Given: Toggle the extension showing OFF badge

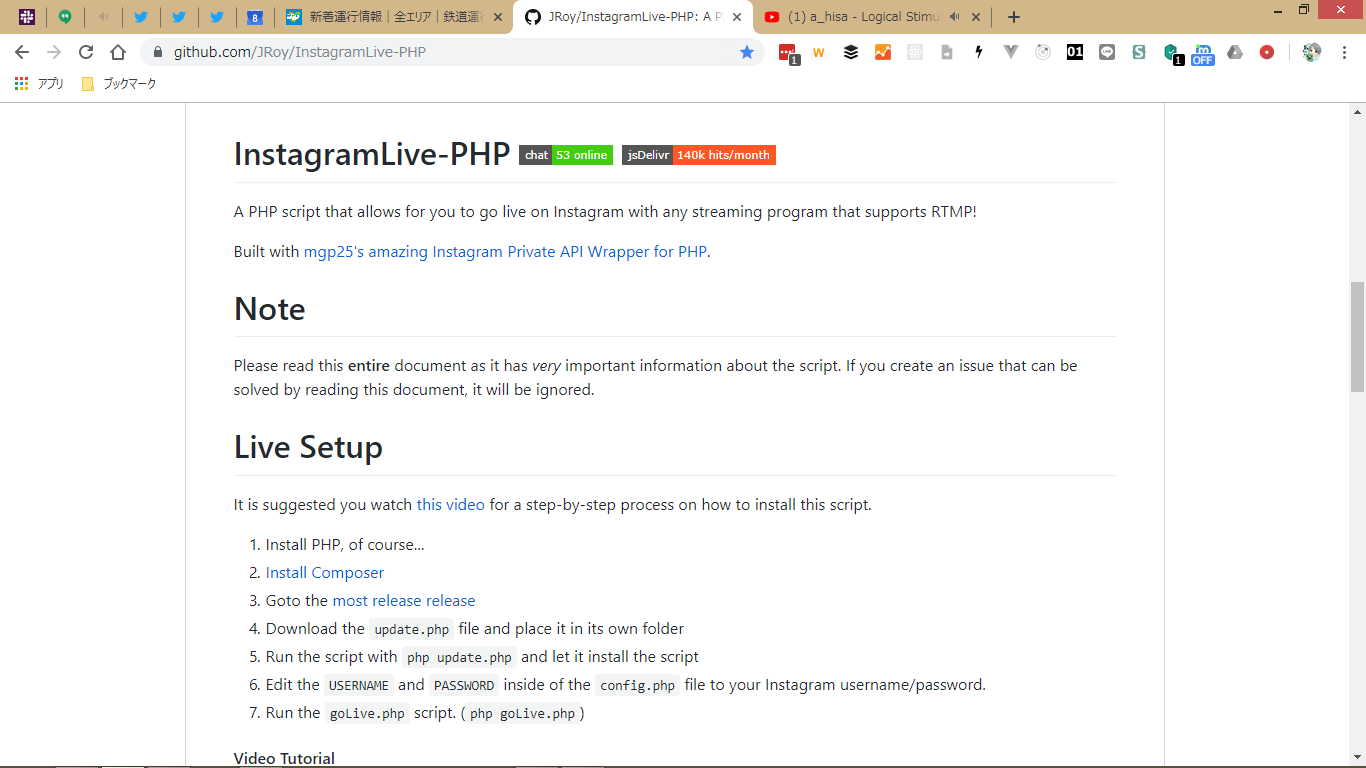Looking at the screenshot, I should coord(1202,53).
